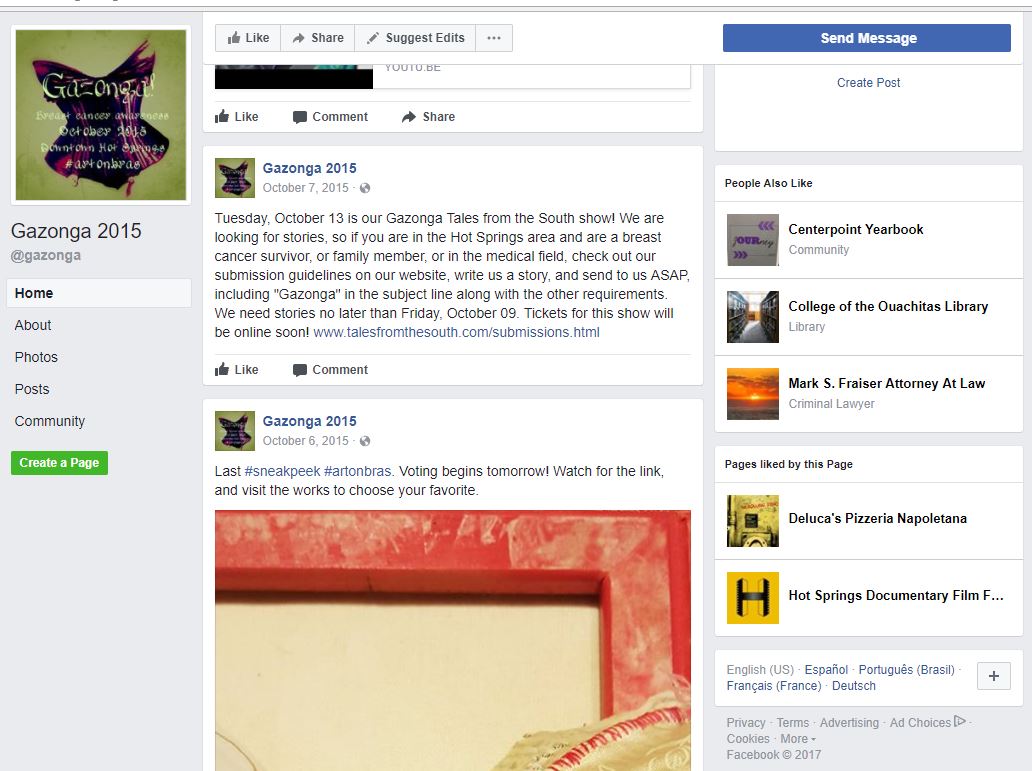This screenshot has height=771, width=1032.
Task: Click the Suggest Edits pencil button
Action: click(415, 38)
